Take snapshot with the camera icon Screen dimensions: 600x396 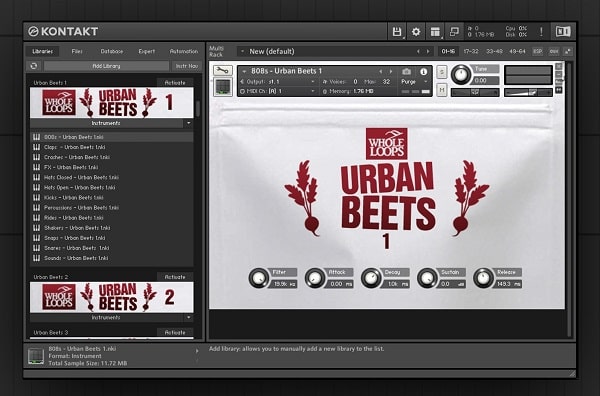coord(406,72)
